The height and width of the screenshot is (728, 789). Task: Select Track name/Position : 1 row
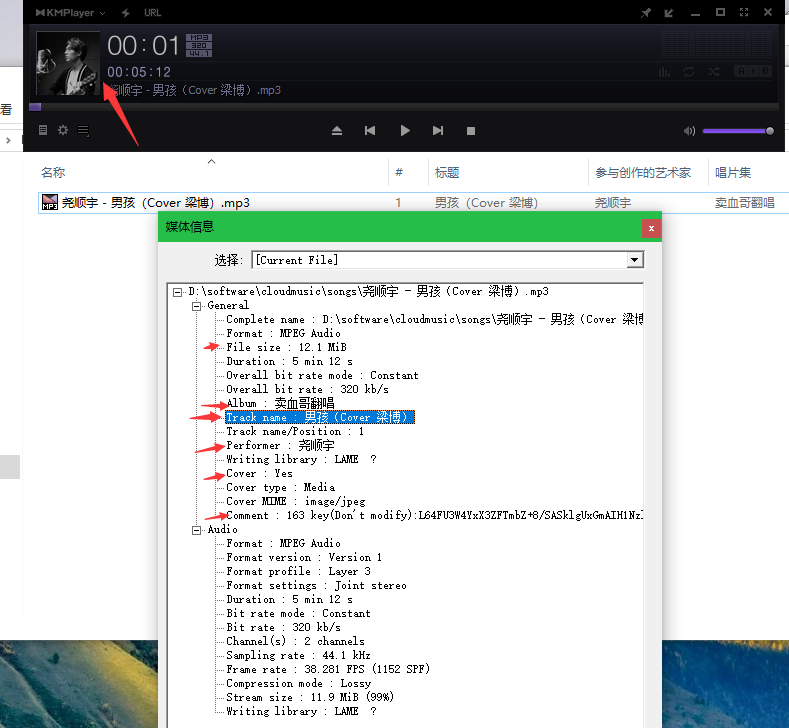(295, 431)
